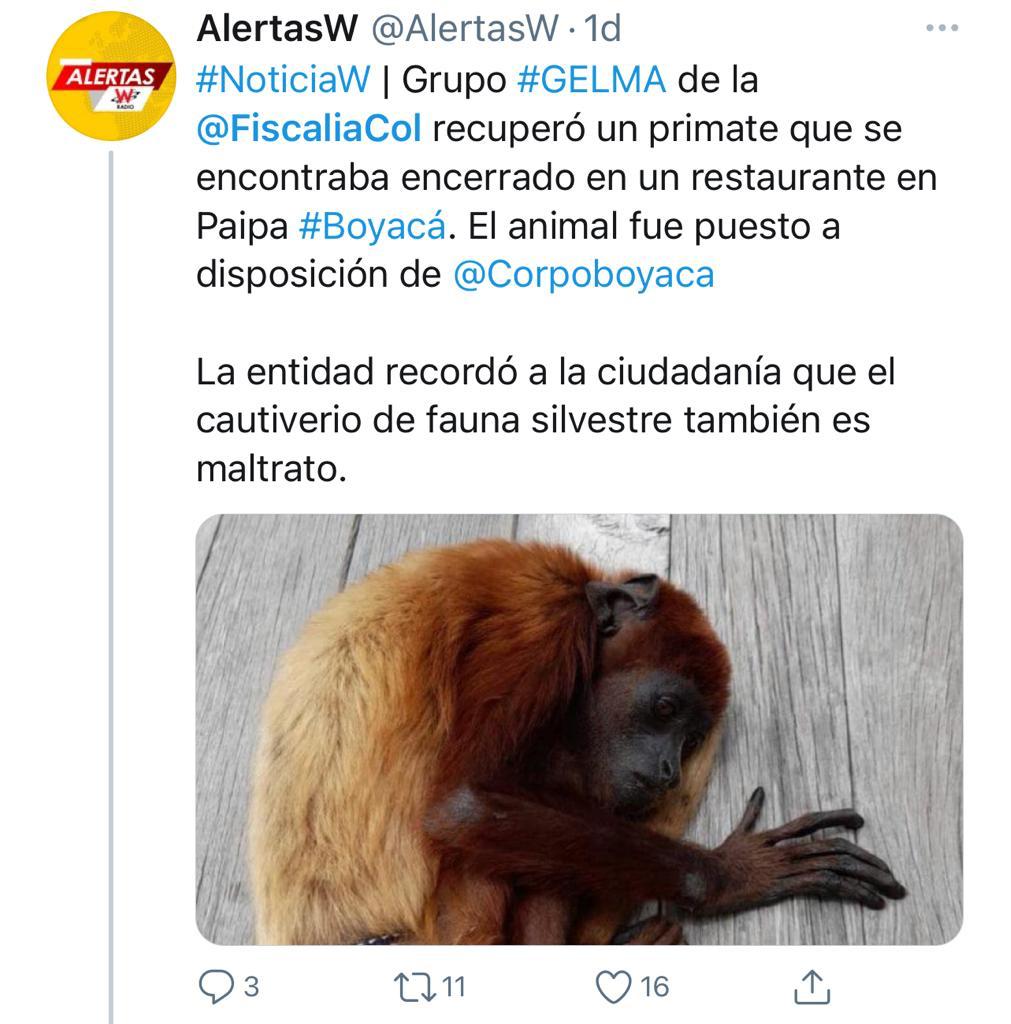
Task: Open the AlertasW profile avatar
Action: click(x=111, y=76)
